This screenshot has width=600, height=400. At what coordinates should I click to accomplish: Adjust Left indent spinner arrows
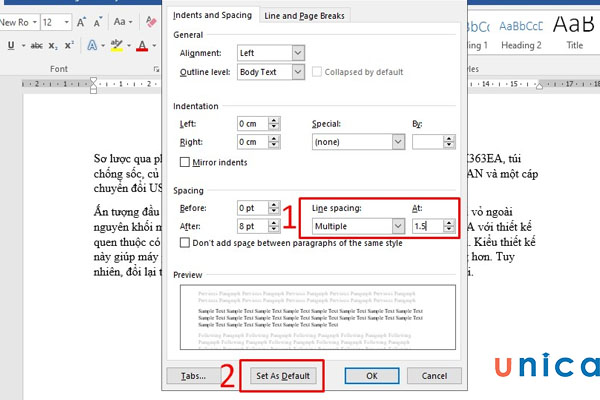click(x=274, y=124)
